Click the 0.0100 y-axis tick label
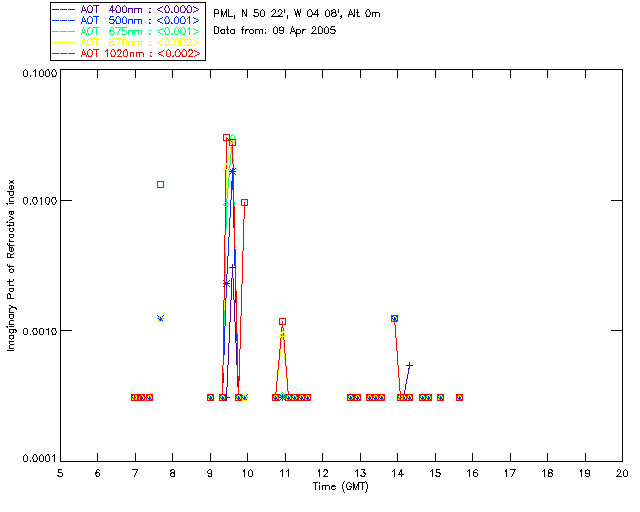The height and width of the screenshot is (512, 640). tap(40, 201)
